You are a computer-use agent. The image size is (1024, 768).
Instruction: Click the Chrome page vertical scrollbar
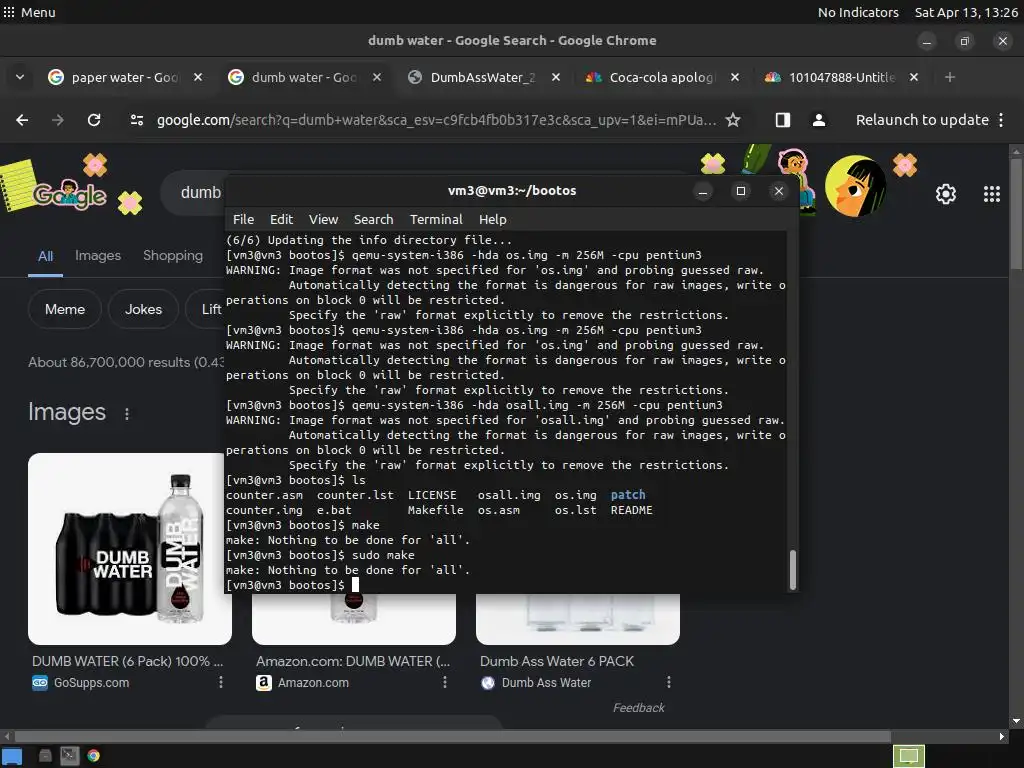coord(1016,212)
